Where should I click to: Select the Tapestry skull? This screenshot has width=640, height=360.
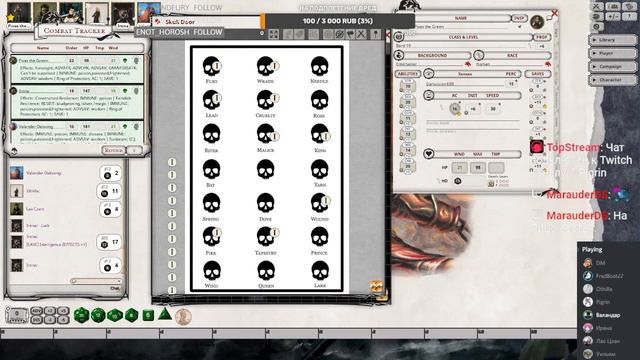click(266, 237)
